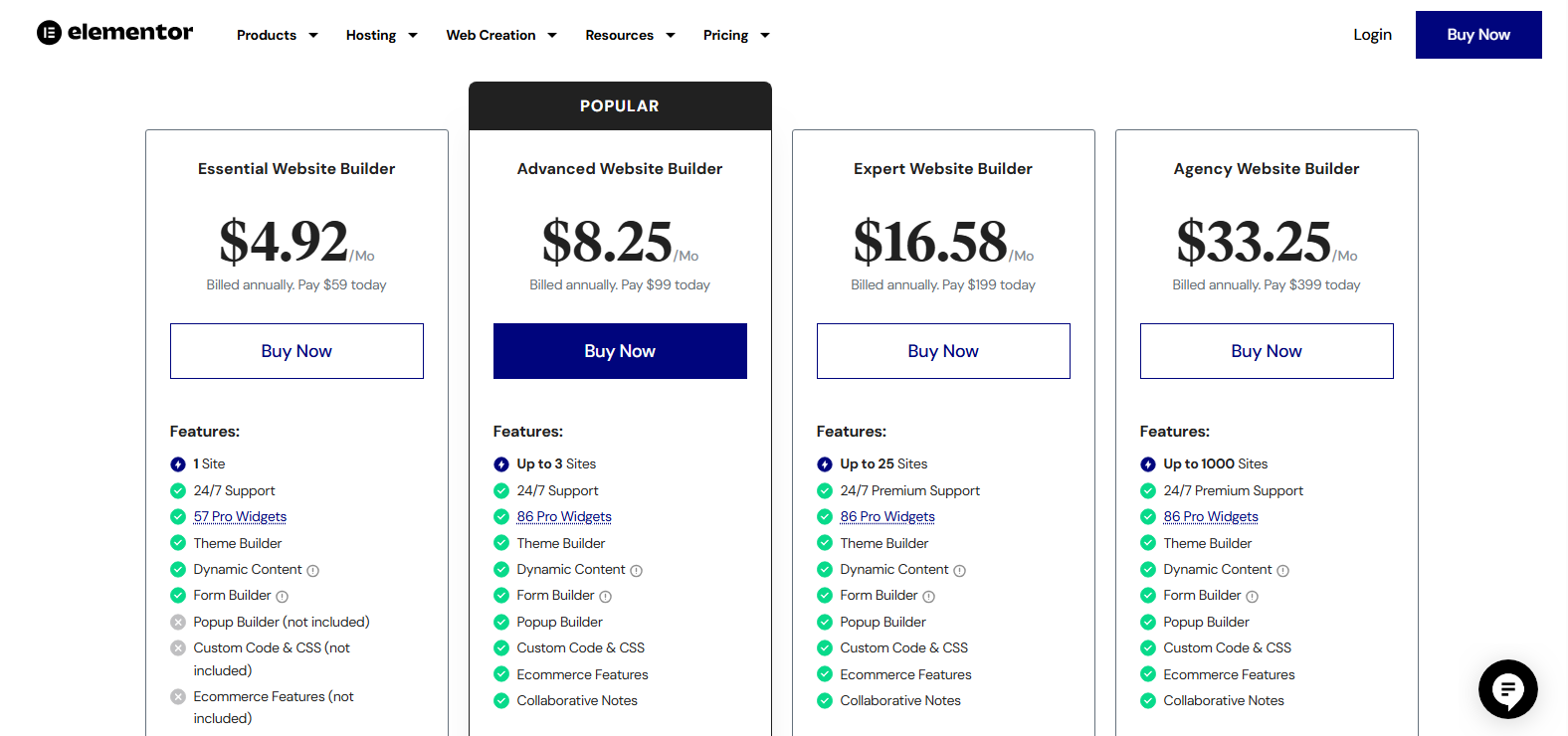The image size is (1568, 736).
Task: Click the $16.58 price
Action: pyautogui.click(x=930, y=242)
